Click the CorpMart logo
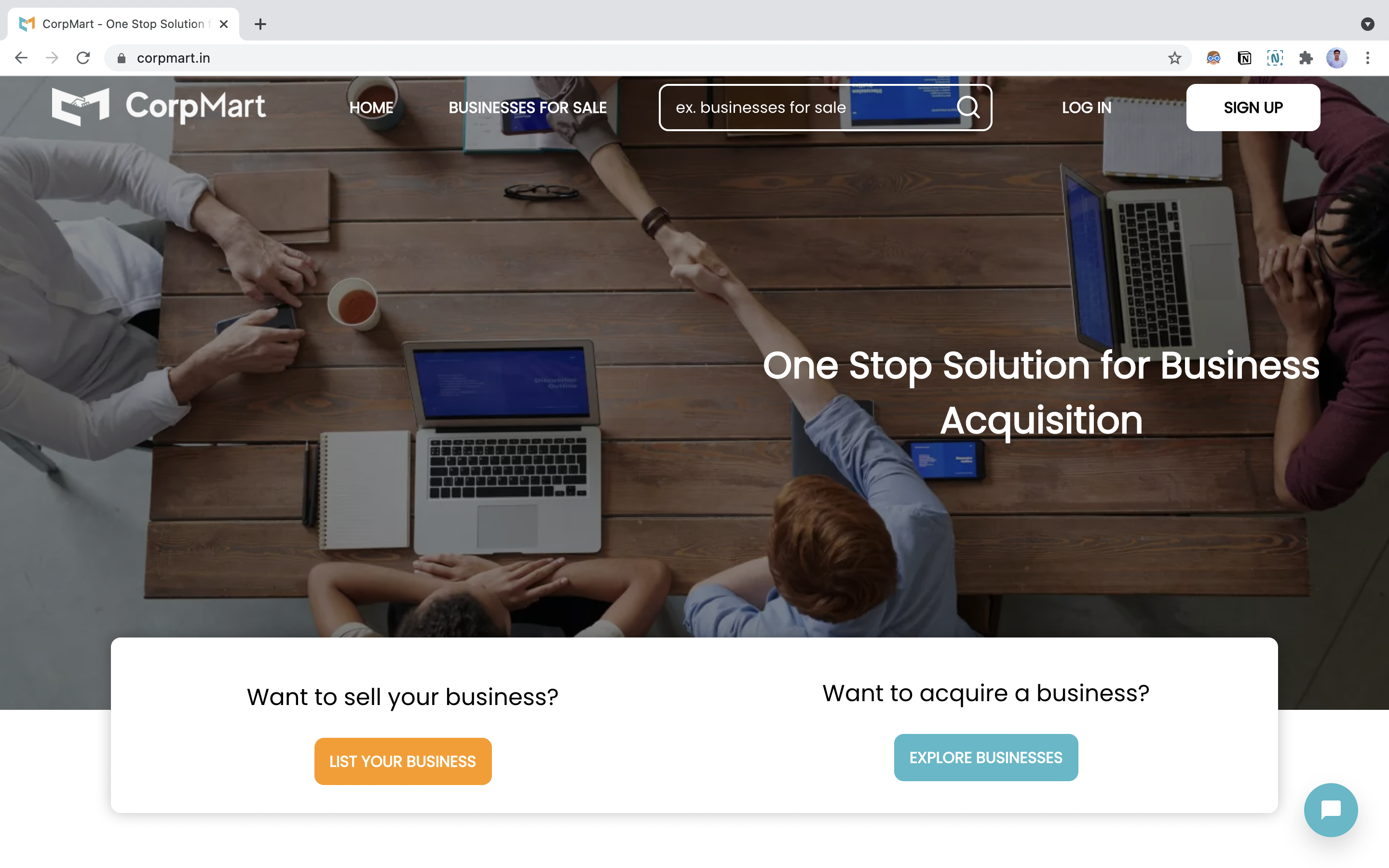1389x868 pixels. (x=158, y=106)
